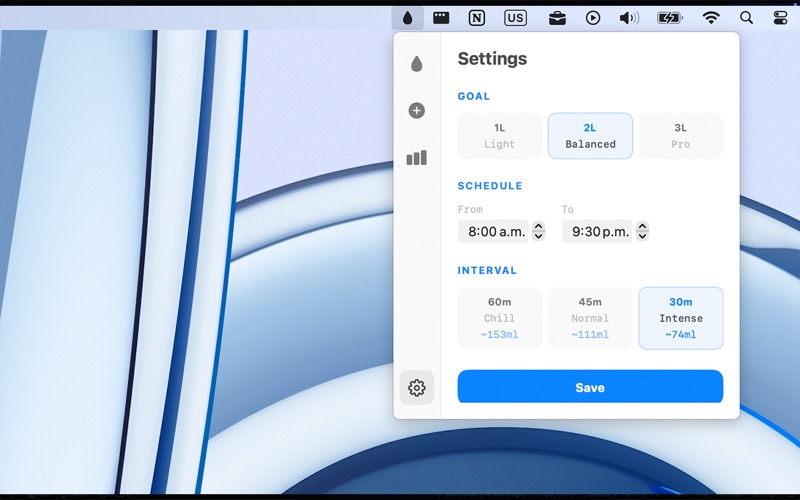Click the "To" schedule label

pyautogui.click(x=568, y=209)
